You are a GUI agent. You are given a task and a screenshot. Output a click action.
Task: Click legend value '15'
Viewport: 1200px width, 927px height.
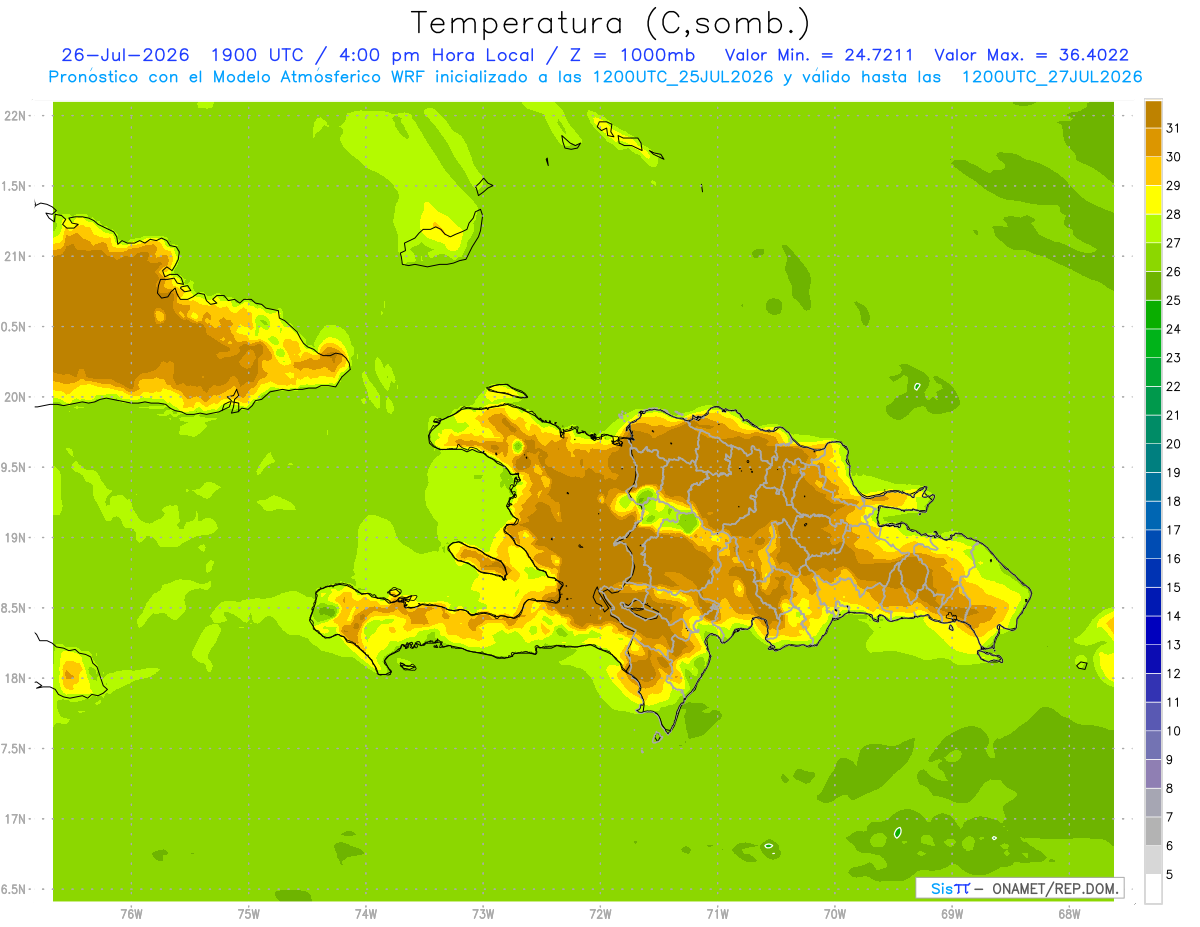click(x=1173, y=588)
